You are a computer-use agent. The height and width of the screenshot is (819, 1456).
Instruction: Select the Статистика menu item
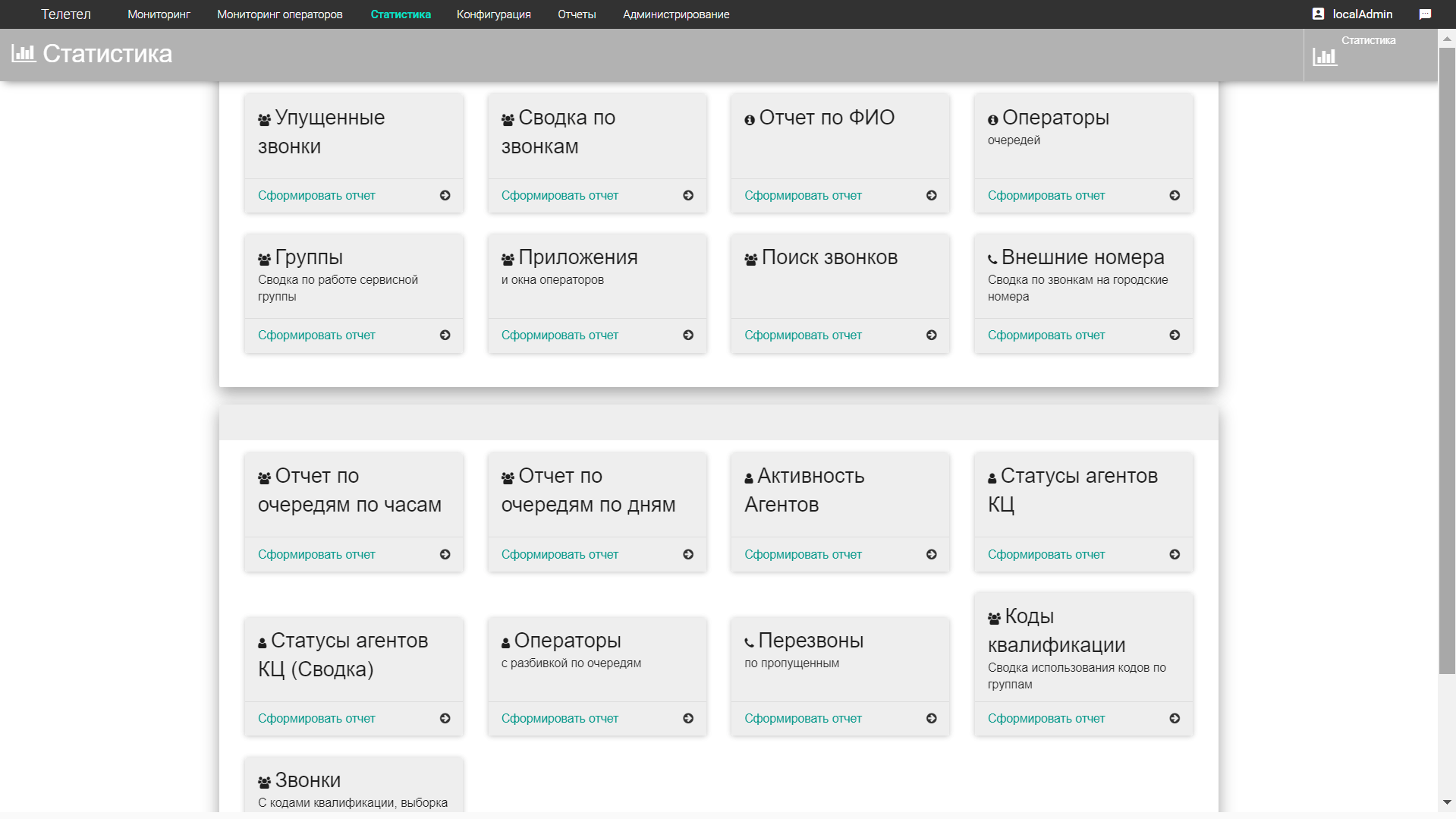401,14
